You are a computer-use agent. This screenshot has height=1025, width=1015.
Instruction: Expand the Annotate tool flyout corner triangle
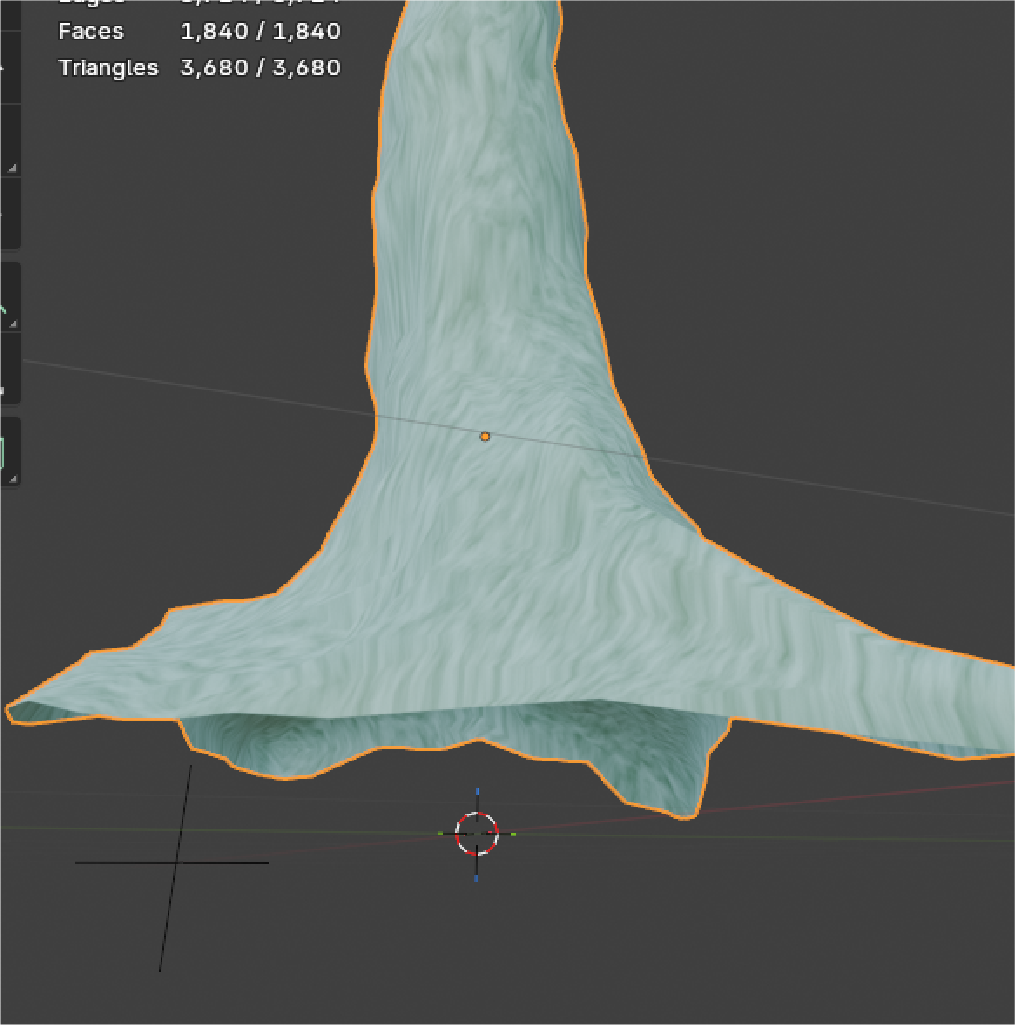click(x=12, y=324)
